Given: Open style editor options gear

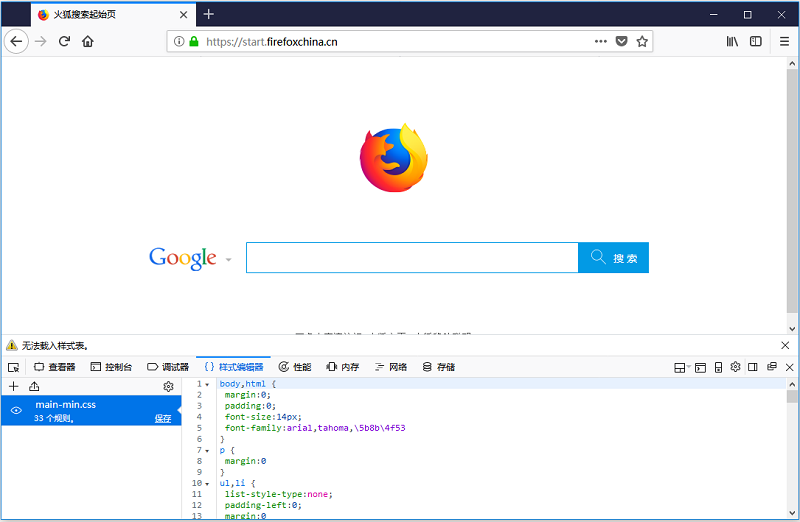Looking at the screenshot, I should coord(168,386).
